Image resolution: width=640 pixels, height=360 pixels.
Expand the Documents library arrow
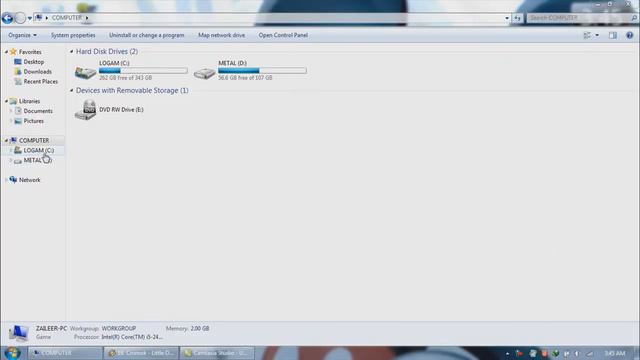11,111
